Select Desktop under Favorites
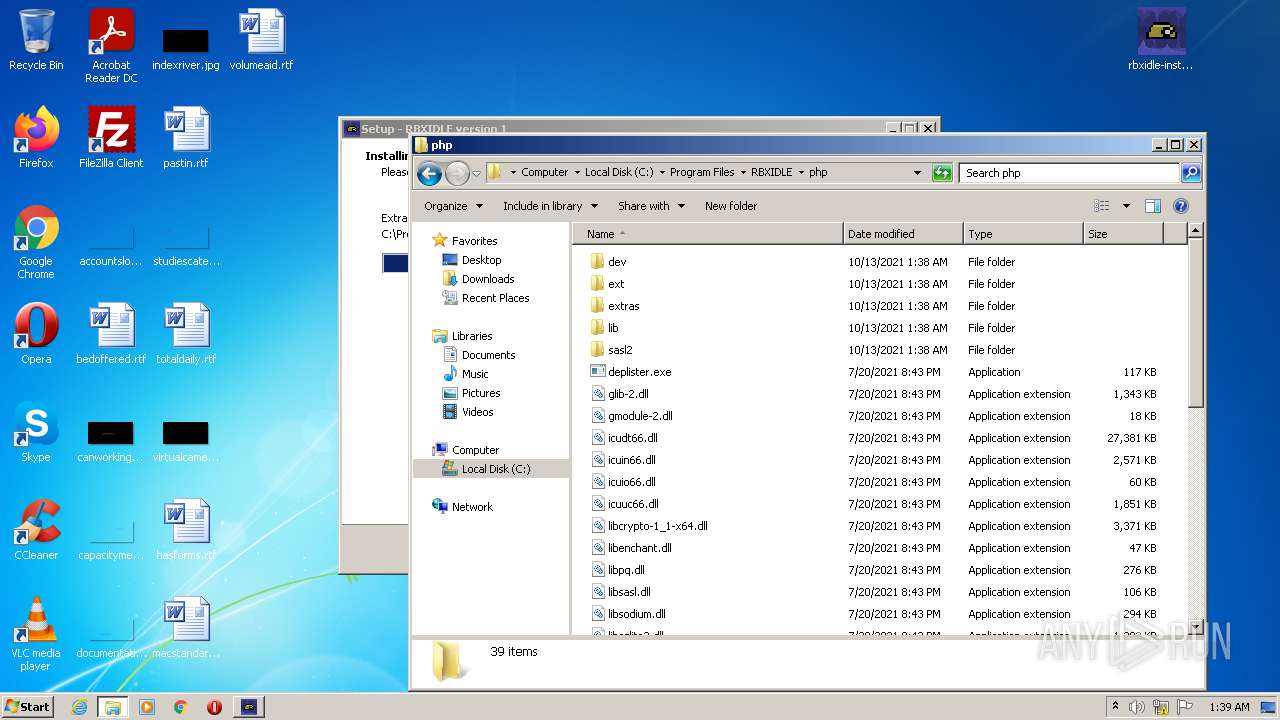 click(472, 260)
